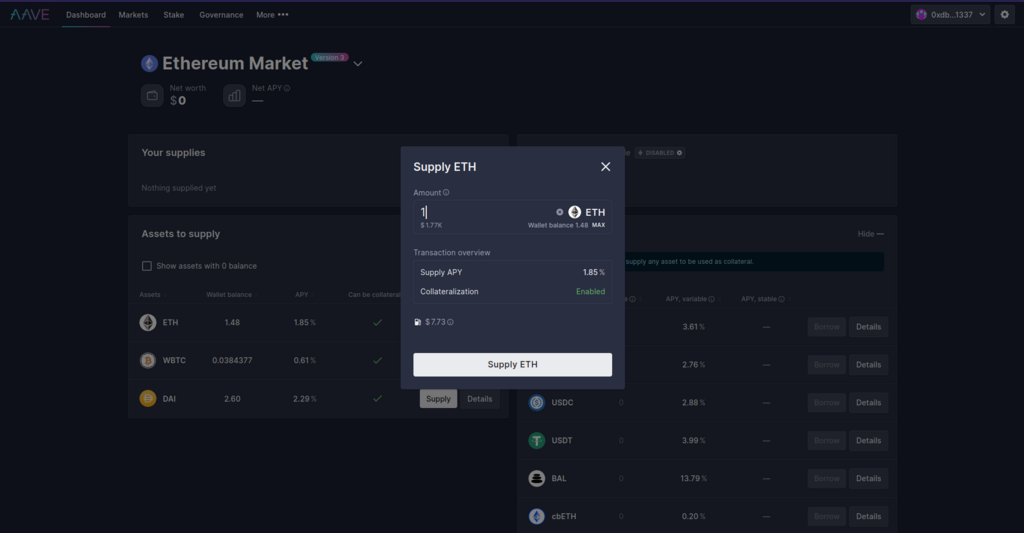The width and height of the screenshot is (1024, 533).
Task: Select MAX wallet balance
Action: pyautogui.click(x=598, y=225)
